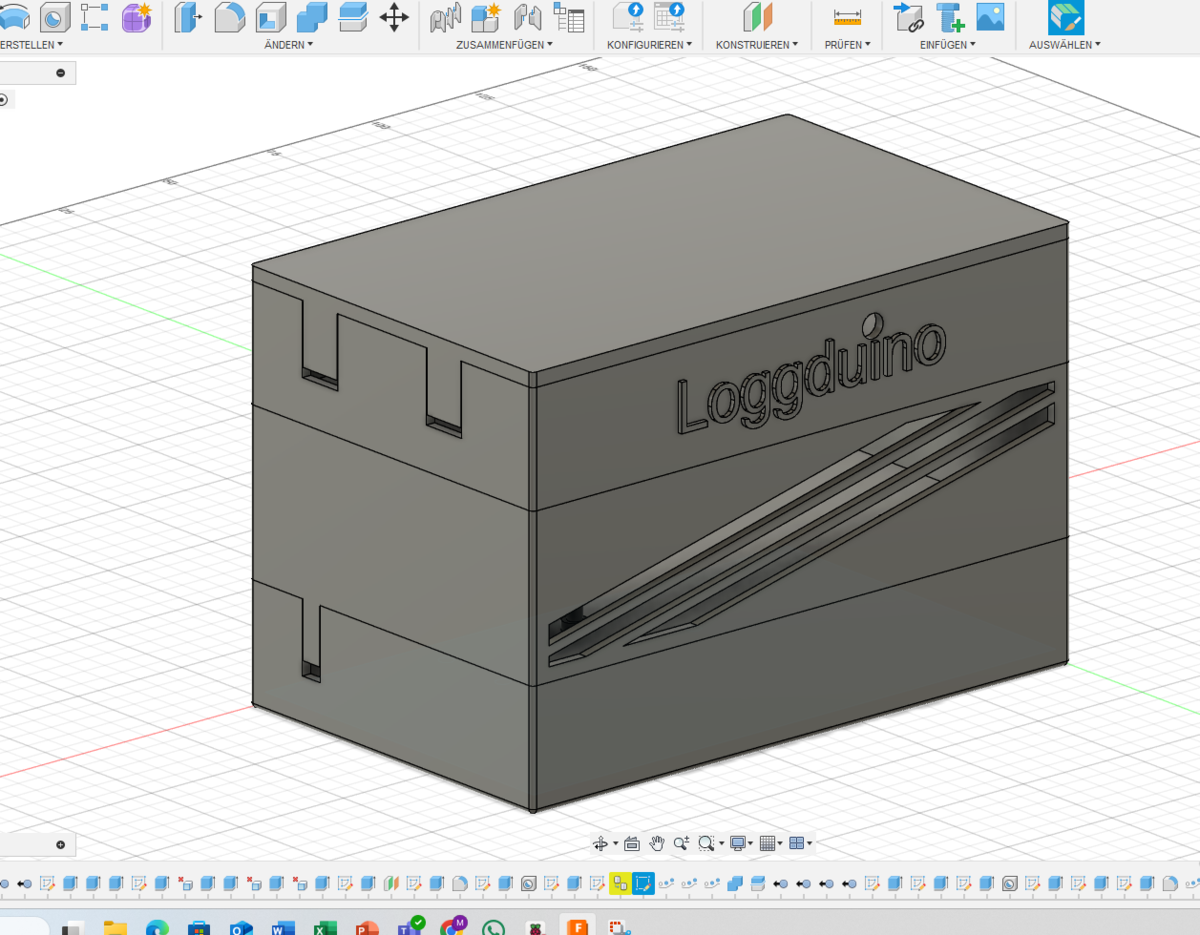Open Excel from the Windows taskbar
The image size is (1200, 935).
coord(325,927)
